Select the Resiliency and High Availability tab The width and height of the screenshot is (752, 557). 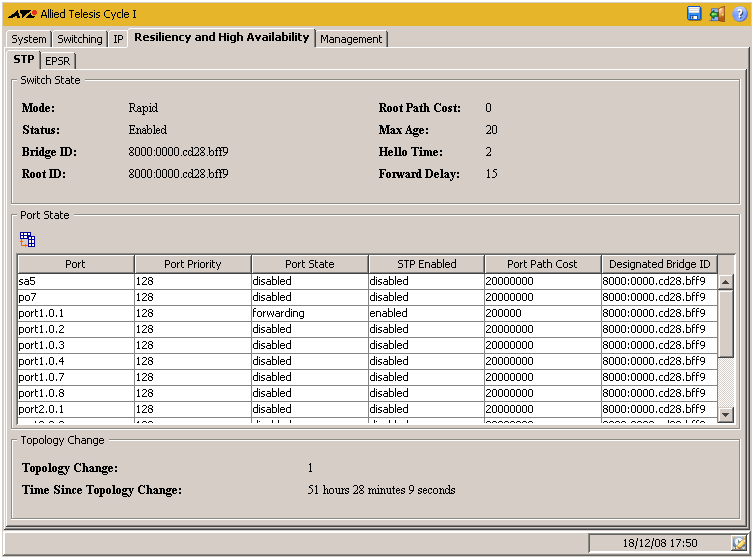(222, 37)
